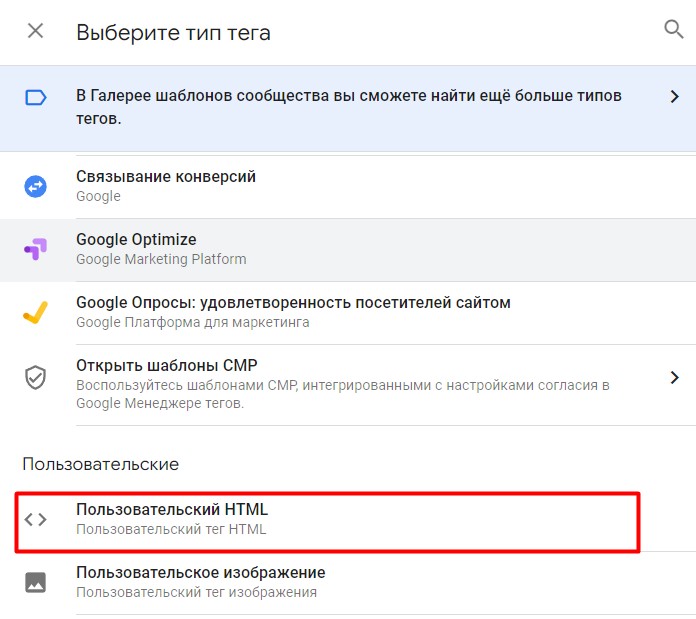Click the Пользовательские section header
696x619 pixels.
(x=100, y=464)
